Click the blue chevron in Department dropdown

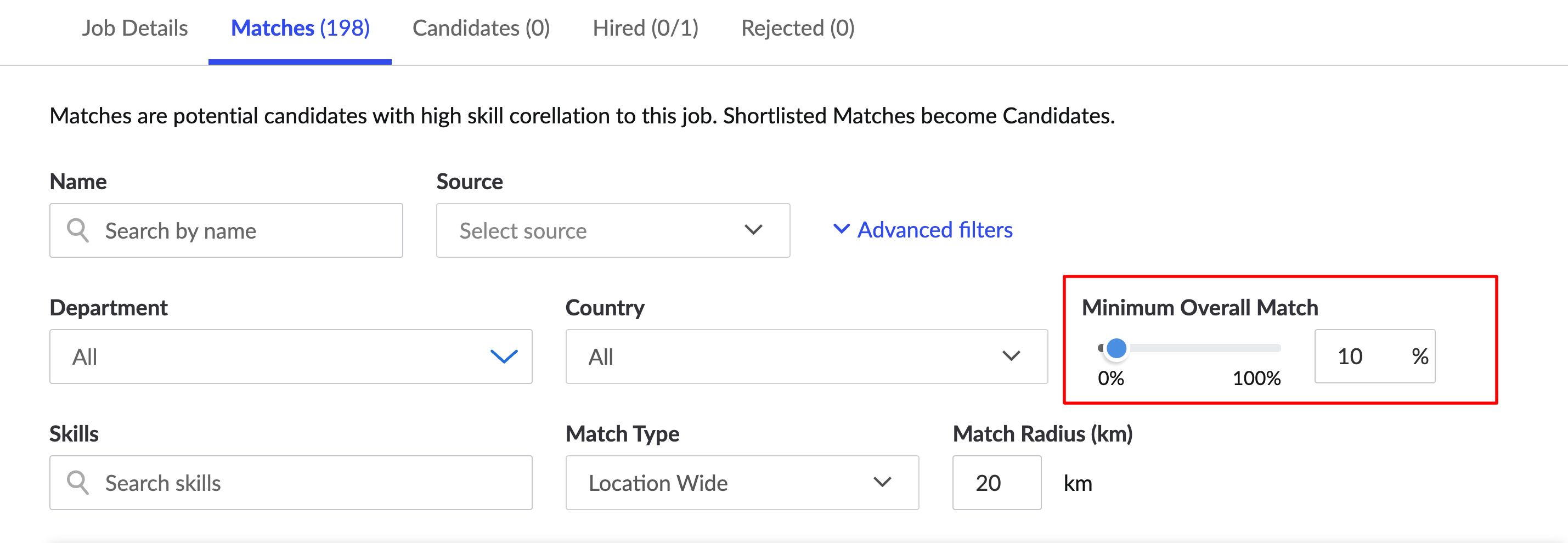tap(504, 356)
